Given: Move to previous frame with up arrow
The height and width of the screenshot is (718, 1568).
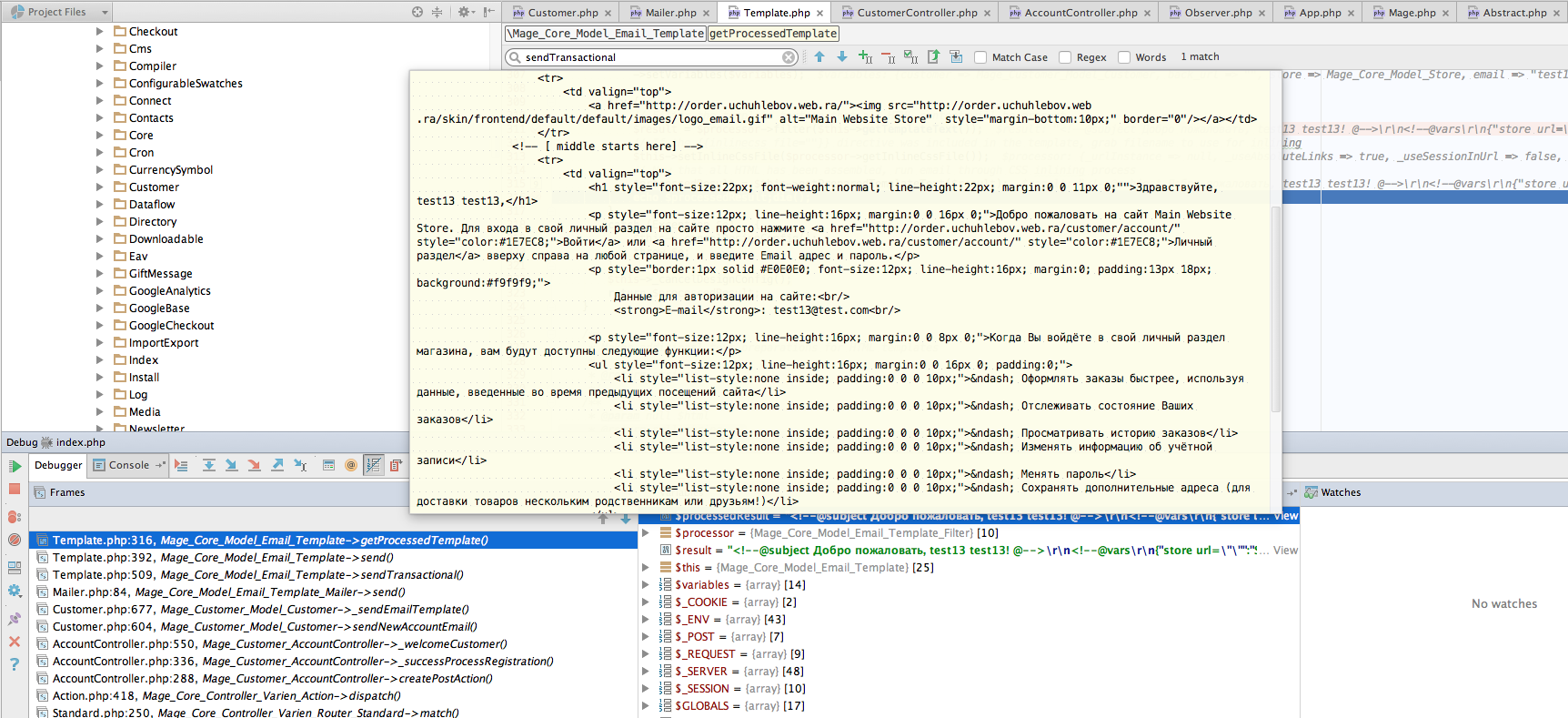Looking at the screenshot, I should [603, 519].
